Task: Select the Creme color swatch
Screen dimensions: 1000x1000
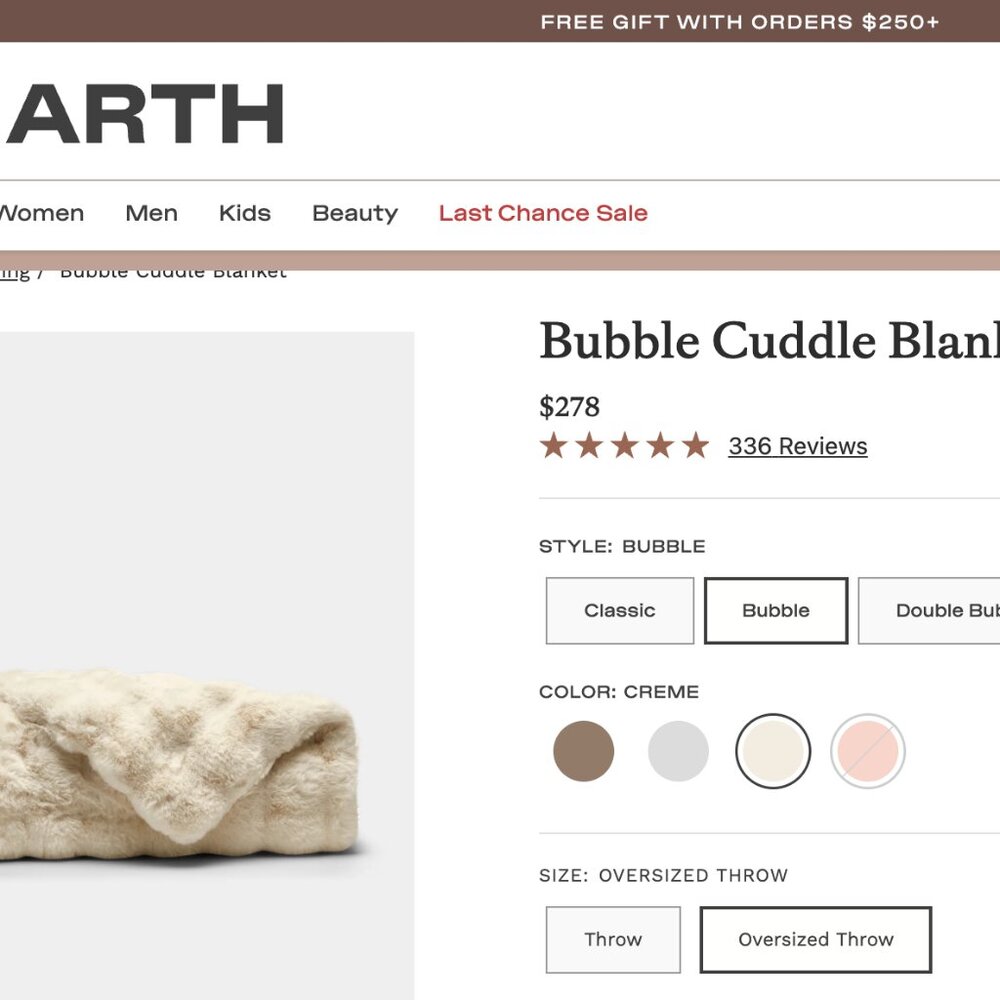Action: point(774,750)
